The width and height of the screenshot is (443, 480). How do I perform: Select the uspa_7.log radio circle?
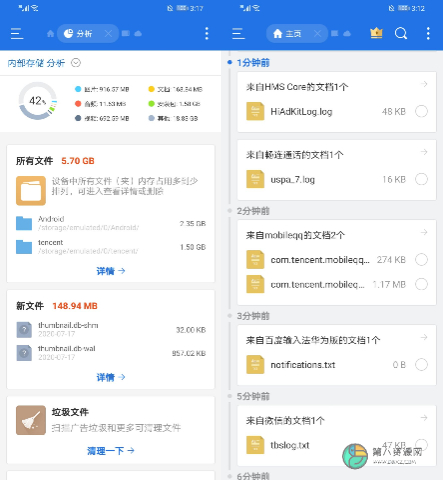[421, 179]
